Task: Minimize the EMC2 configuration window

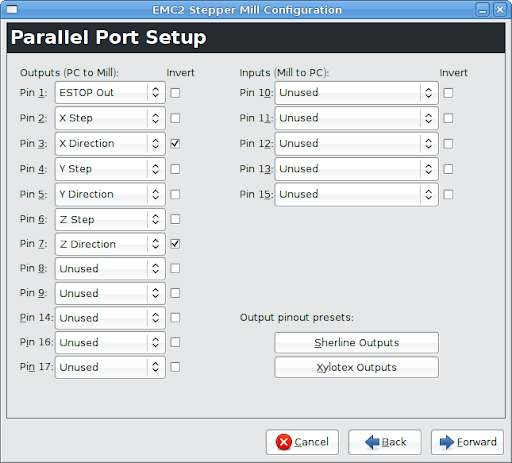Action: tap(482, 10)
